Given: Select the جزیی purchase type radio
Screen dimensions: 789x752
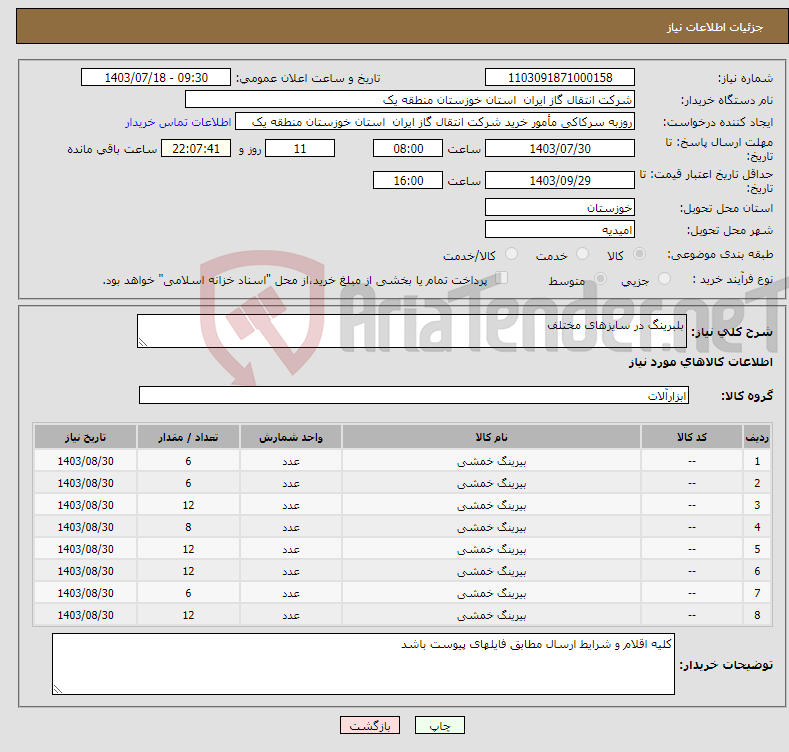Looking at the screenshot, I should (x=664, y=279).
